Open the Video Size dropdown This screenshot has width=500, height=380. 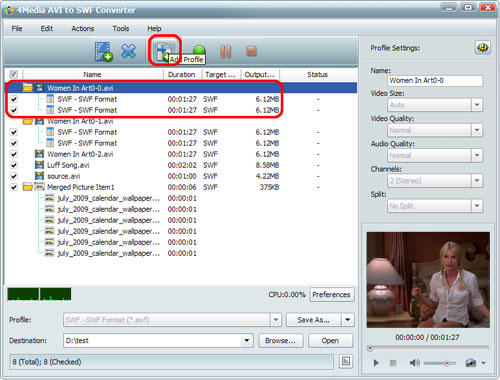click(477, 105)
